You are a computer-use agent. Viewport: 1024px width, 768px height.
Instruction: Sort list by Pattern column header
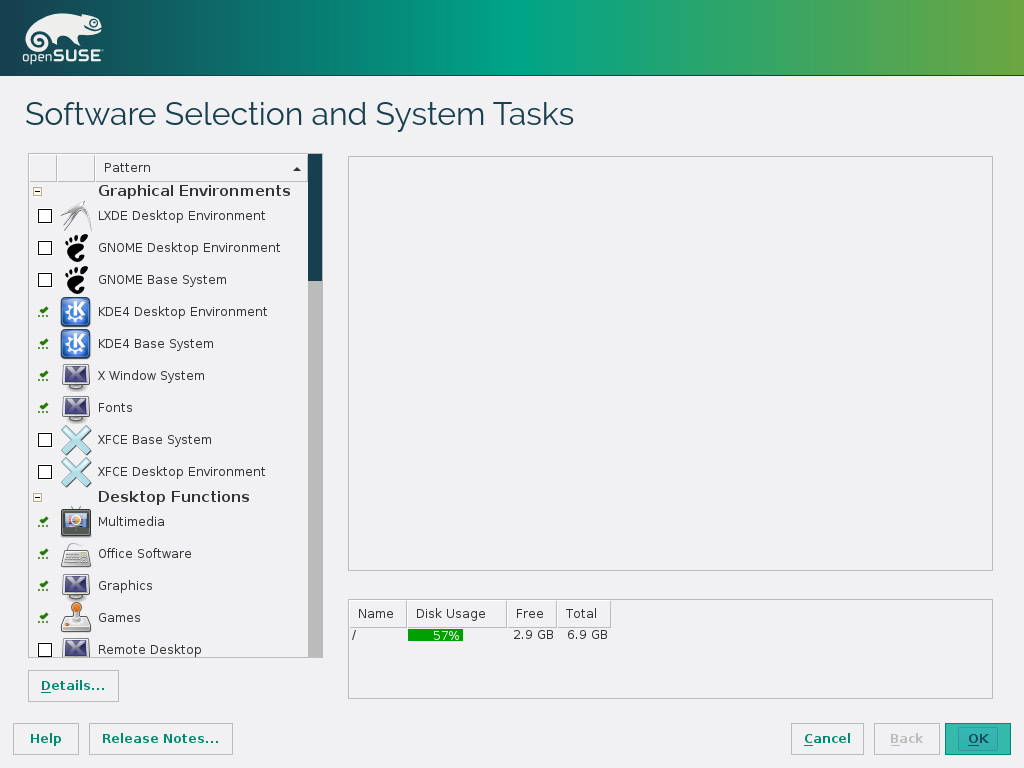pos(200,167)
